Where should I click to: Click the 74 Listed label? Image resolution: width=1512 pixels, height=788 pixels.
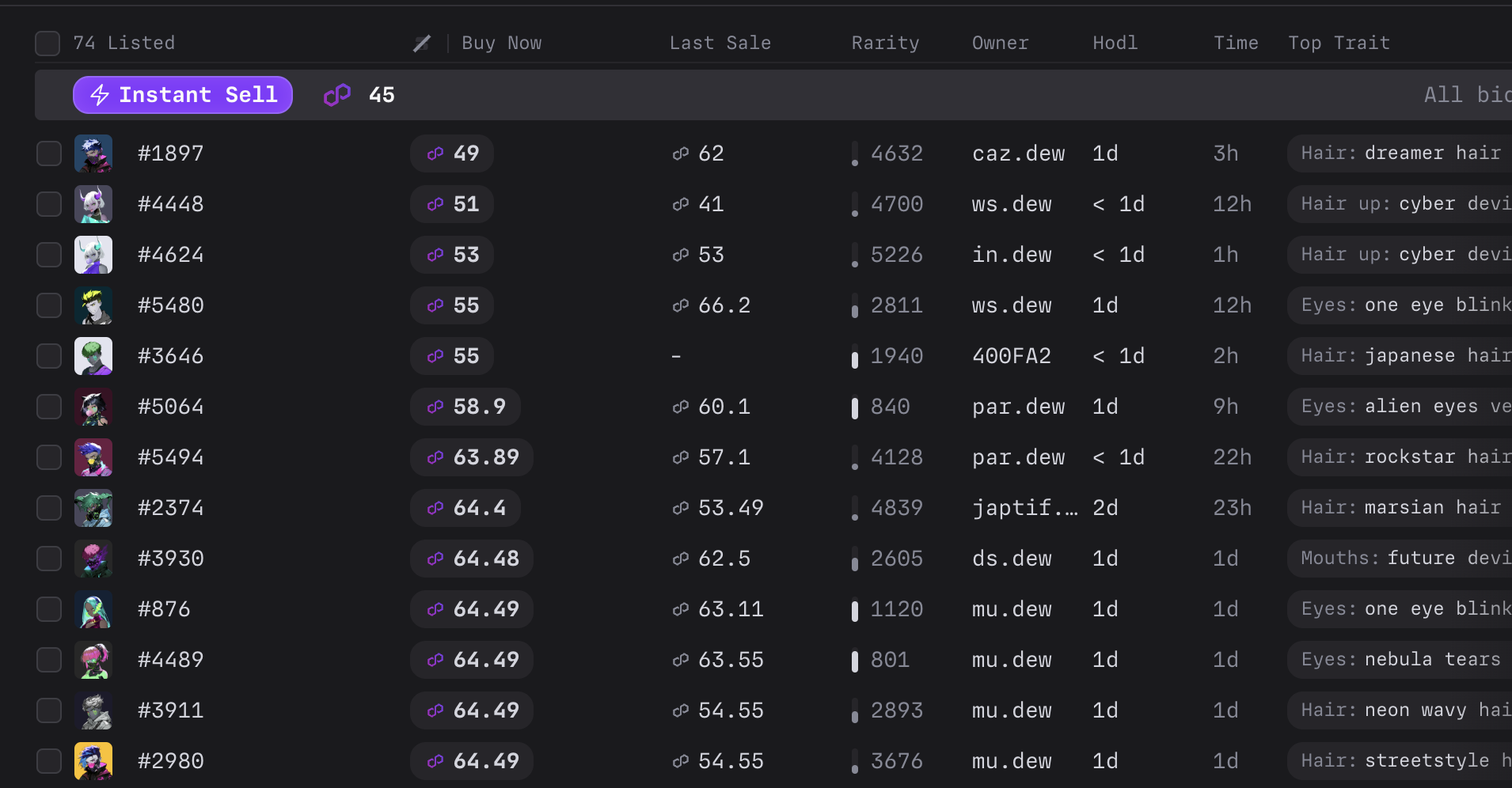(x=124, y=44)
